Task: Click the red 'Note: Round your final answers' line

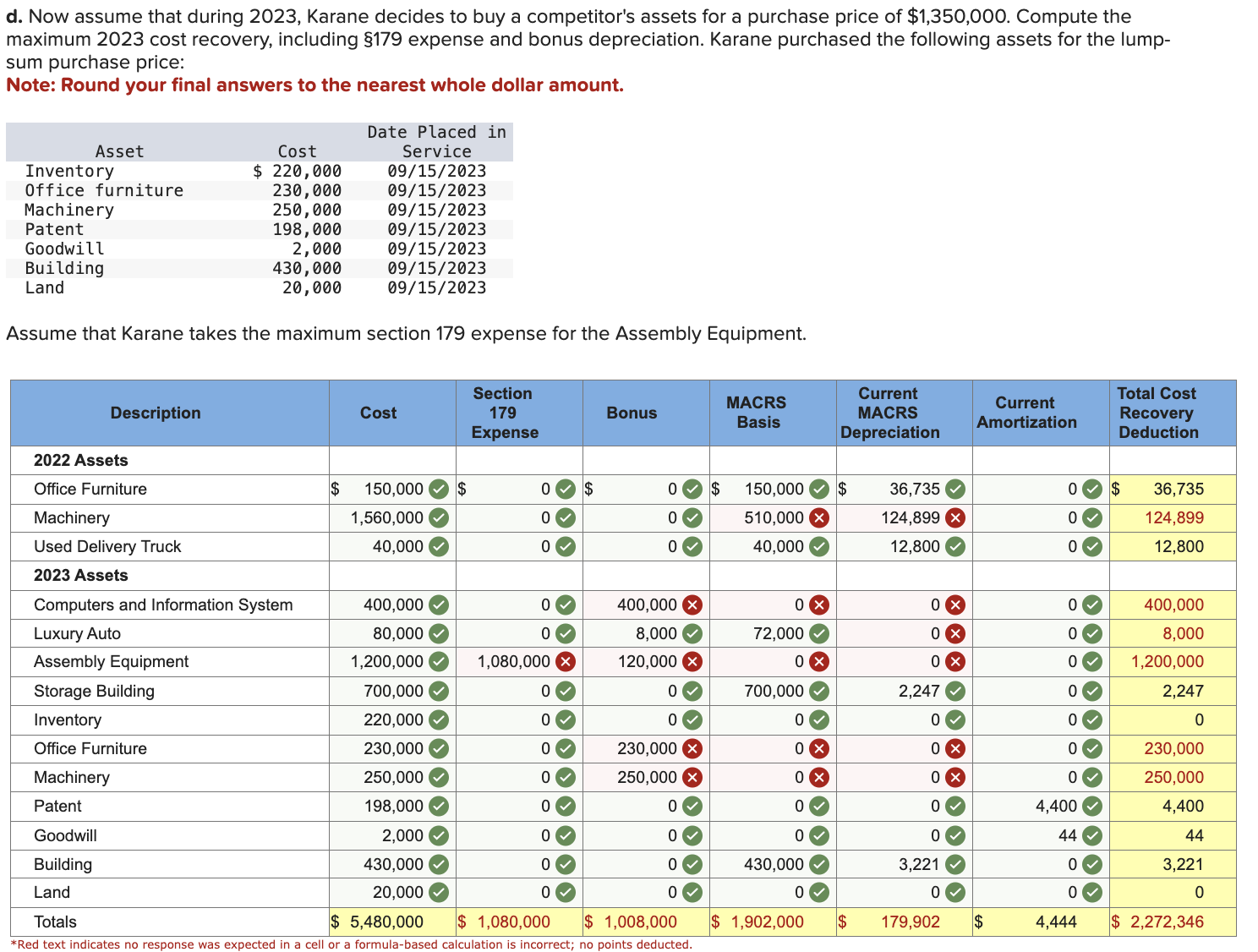Action: pos(314,85)
